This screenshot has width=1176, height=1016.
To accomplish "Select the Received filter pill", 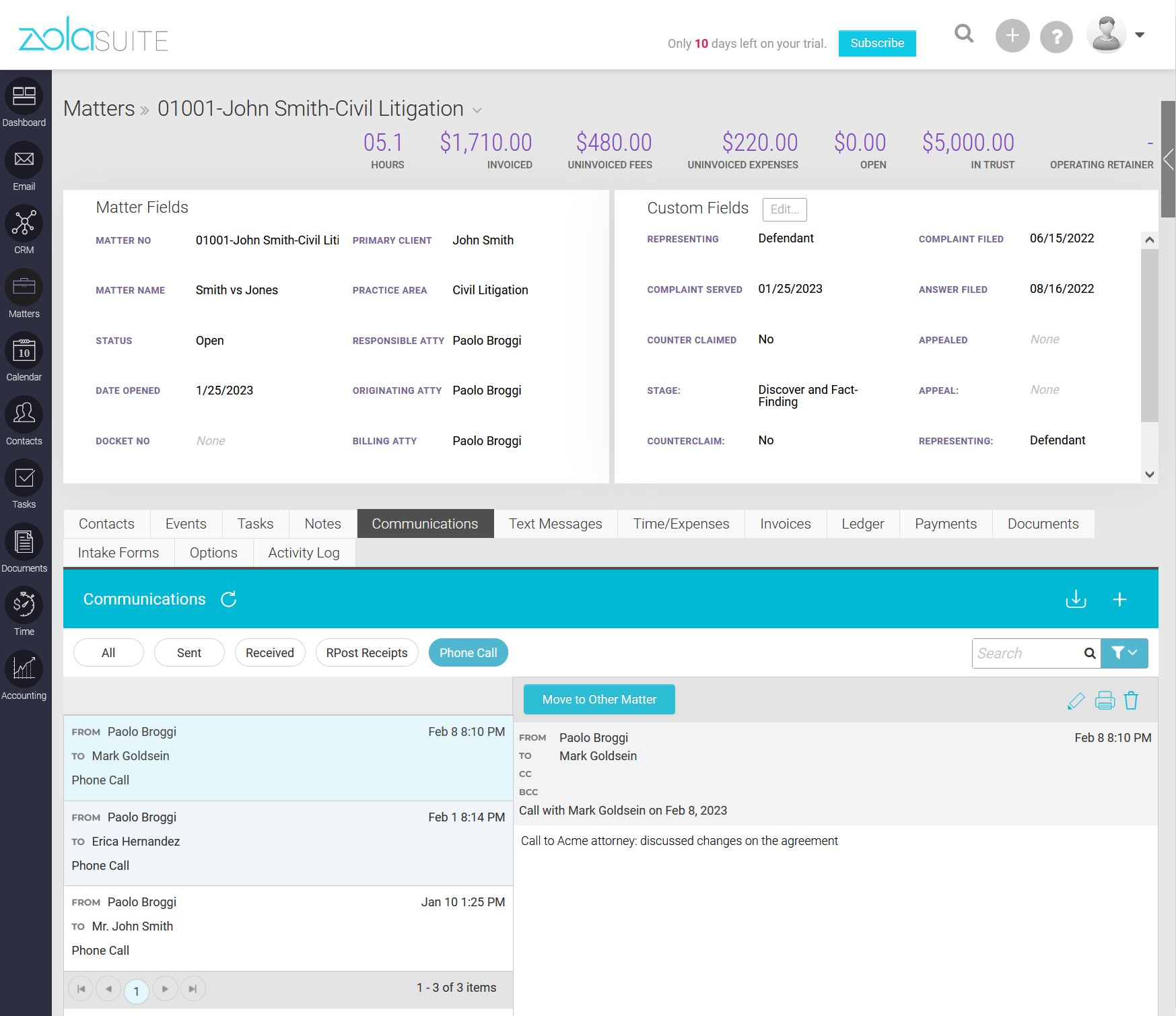I will point(269,653).
